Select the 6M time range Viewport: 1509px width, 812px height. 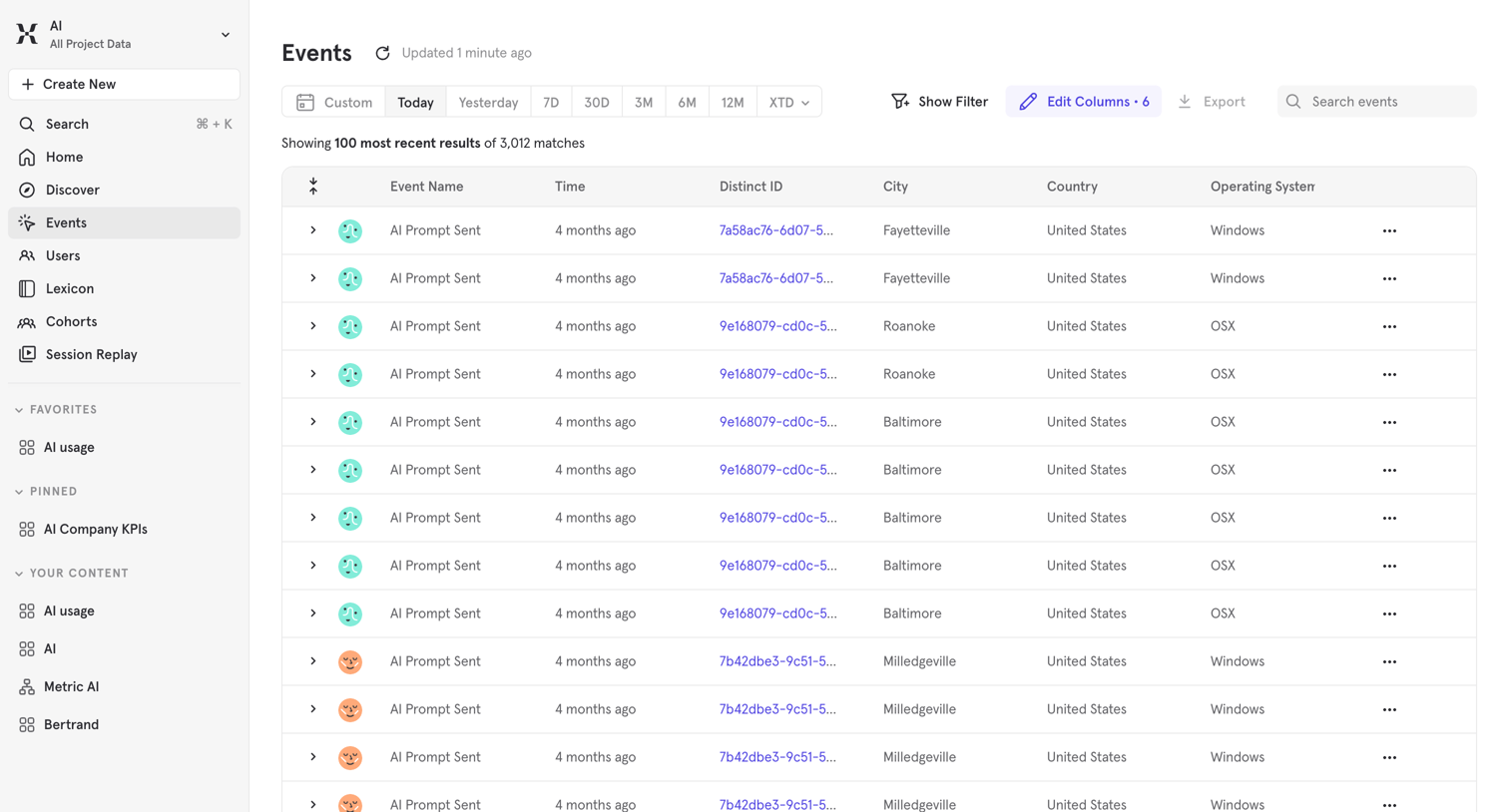[687, 102]
